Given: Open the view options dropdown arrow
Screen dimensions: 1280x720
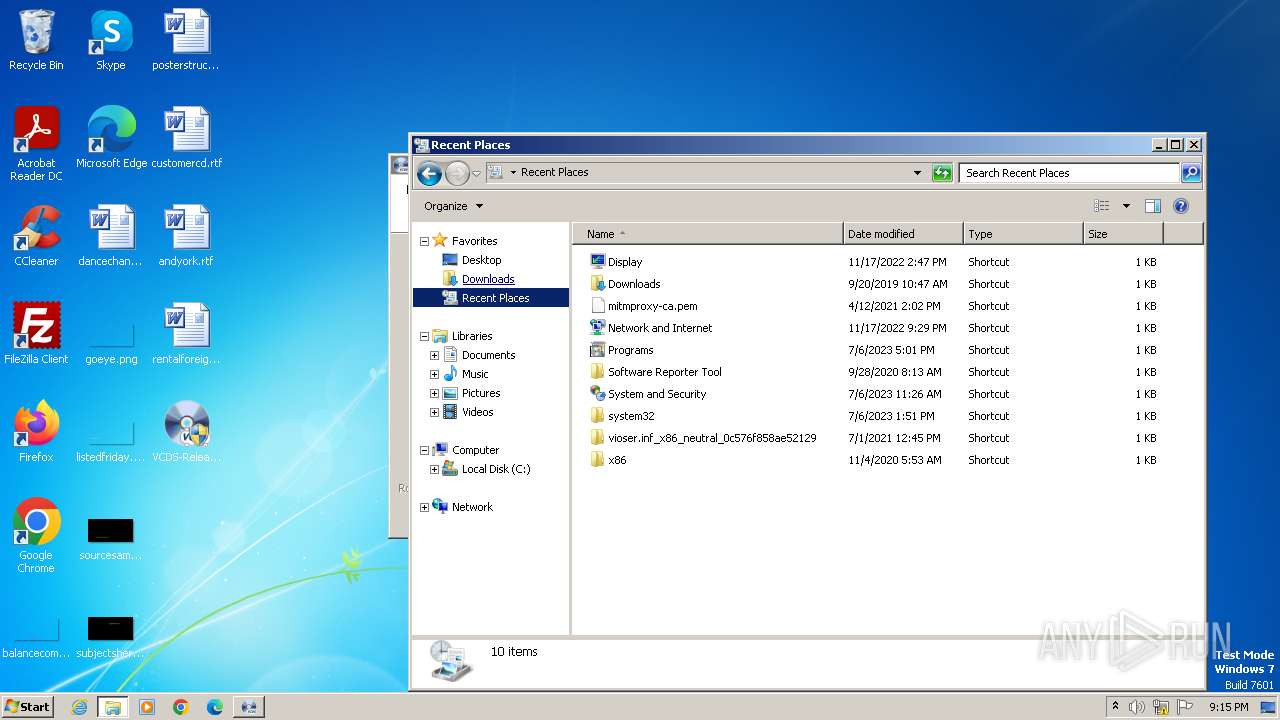Looking at the screenshot, I should coord(1126,206).
